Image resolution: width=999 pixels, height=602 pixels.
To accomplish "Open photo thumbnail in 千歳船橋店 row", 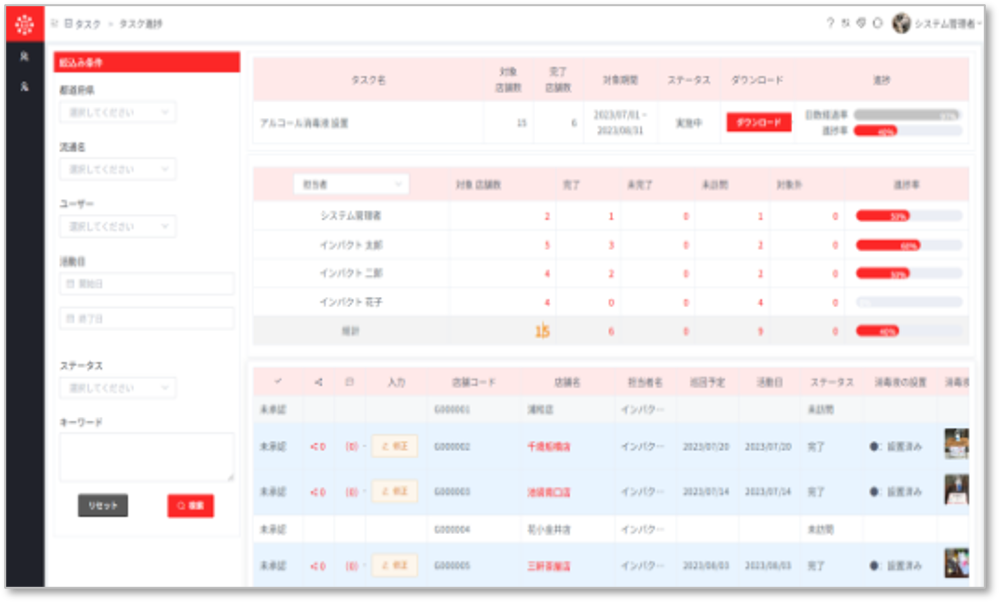I will click(x=956, y=443).
